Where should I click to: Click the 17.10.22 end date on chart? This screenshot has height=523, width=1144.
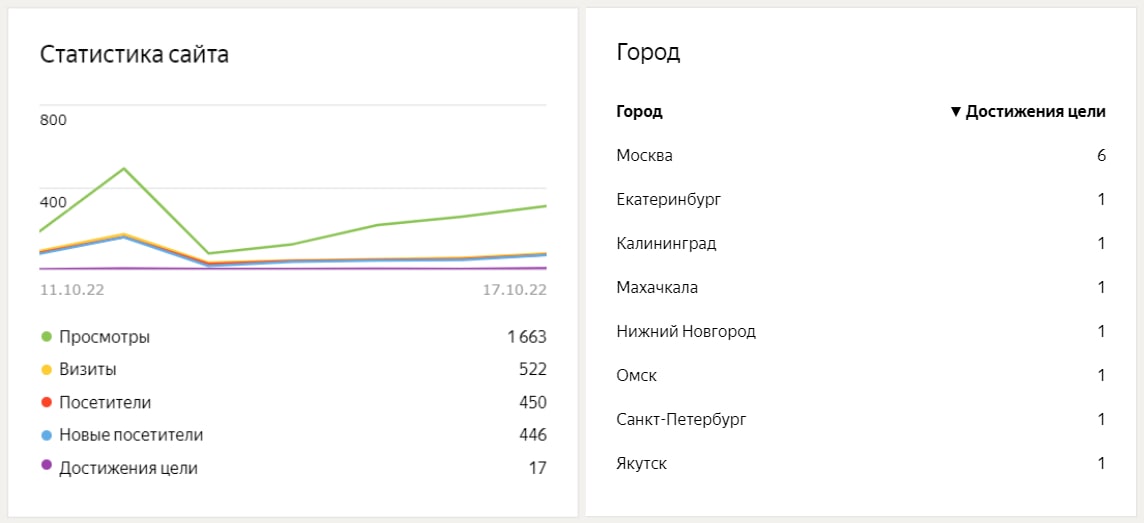click(x=514, y=290)
